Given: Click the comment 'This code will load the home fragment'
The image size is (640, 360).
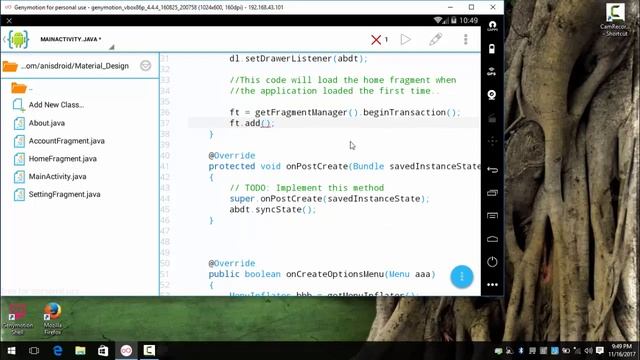Looking at the screenshot, I should tap(343, 80).
